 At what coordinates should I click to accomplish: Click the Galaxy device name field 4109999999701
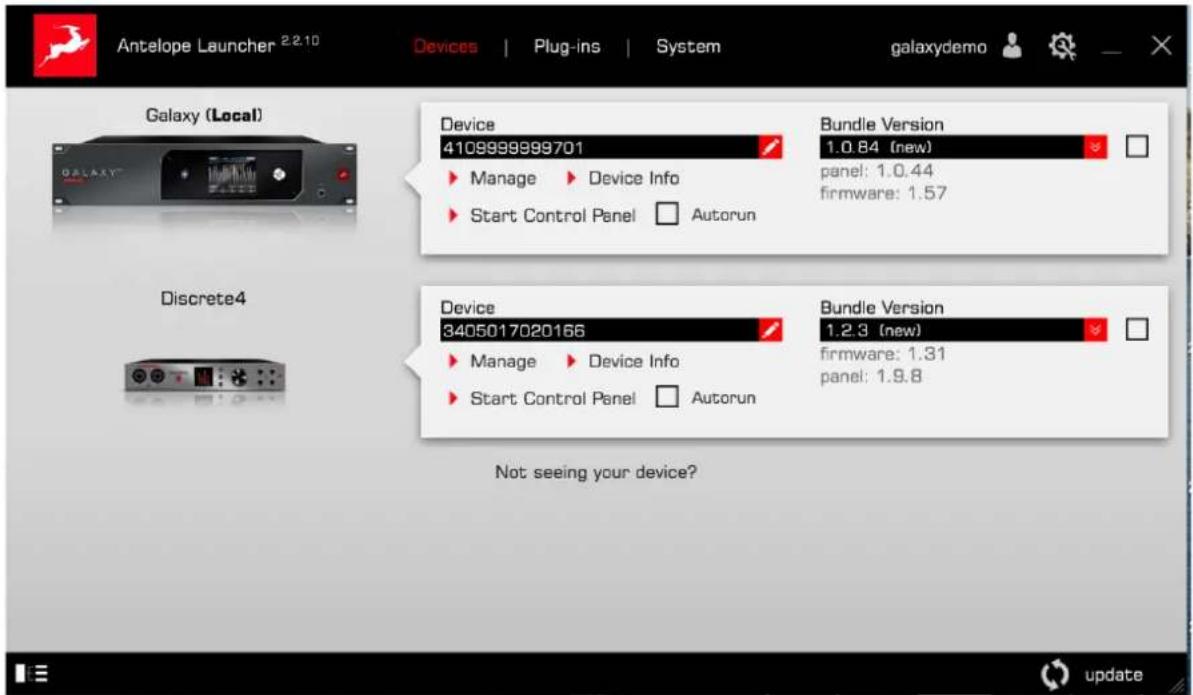pos(600,147)
